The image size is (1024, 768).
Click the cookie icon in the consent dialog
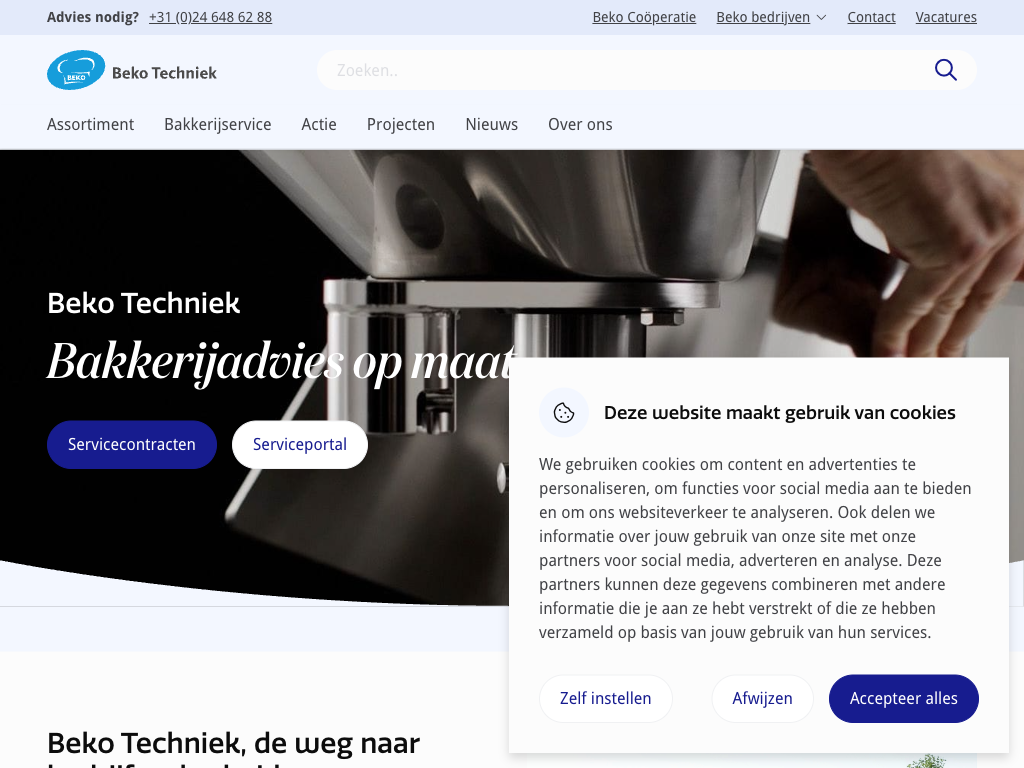point(564,413)
